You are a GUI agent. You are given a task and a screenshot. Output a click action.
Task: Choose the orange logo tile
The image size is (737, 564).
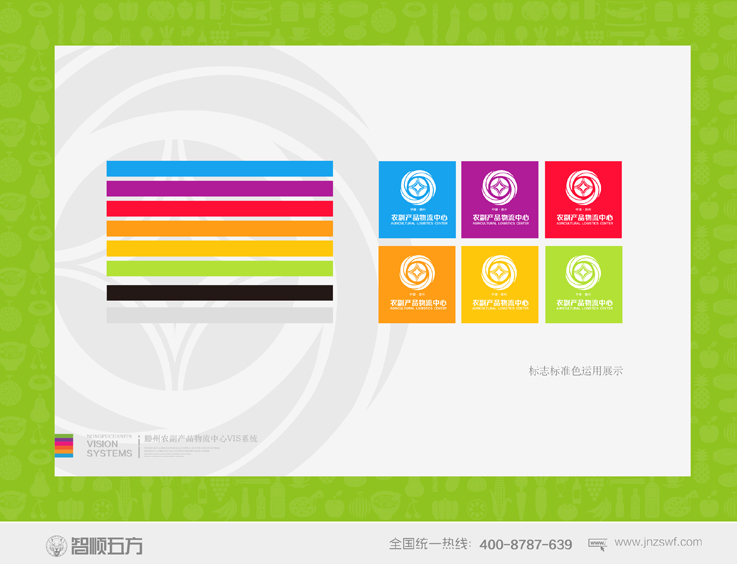point(417,284)
